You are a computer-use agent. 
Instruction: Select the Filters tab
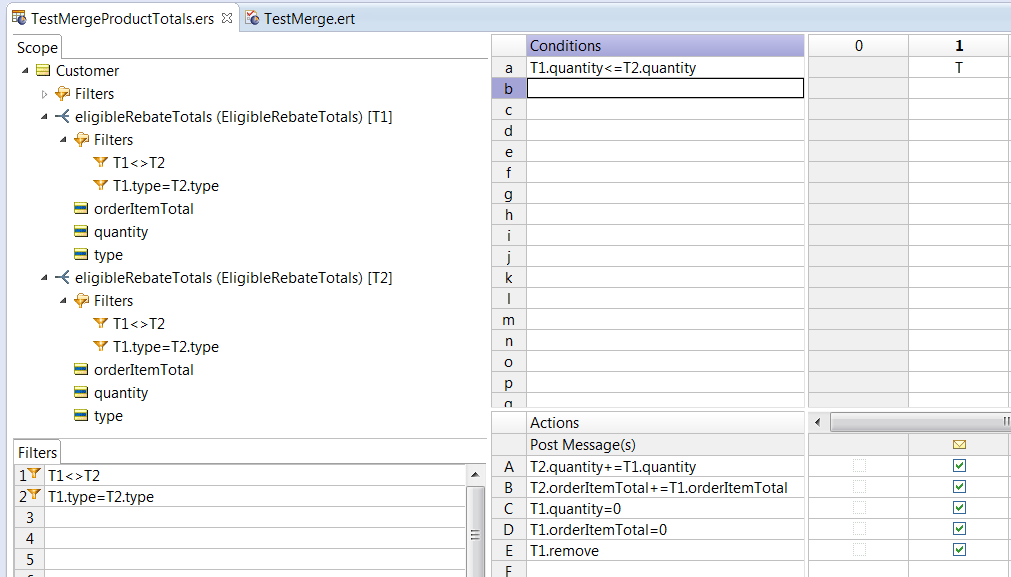pos(37,452)
